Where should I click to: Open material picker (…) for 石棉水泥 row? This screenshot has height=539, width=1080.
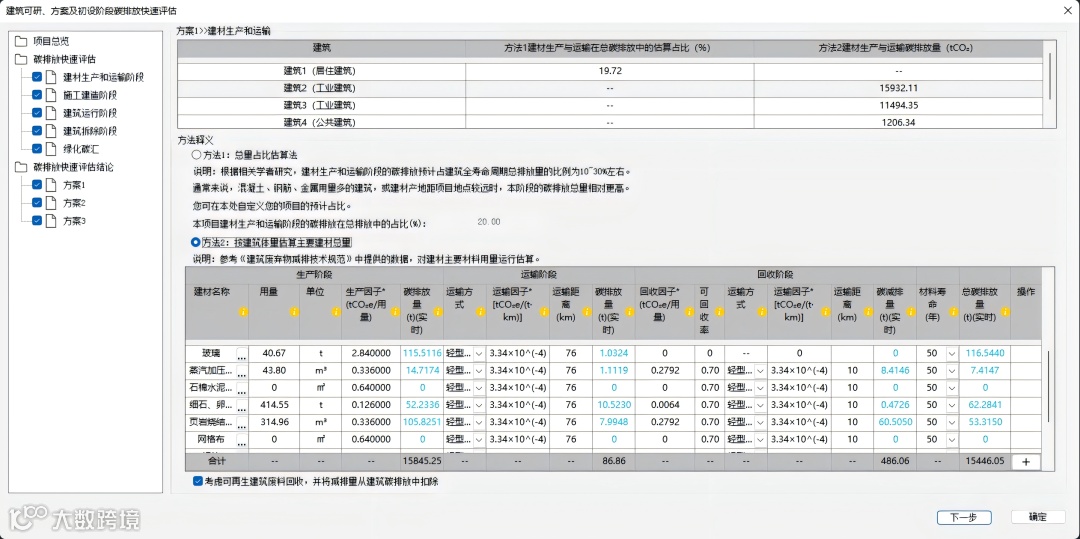(x=242, y=388)
